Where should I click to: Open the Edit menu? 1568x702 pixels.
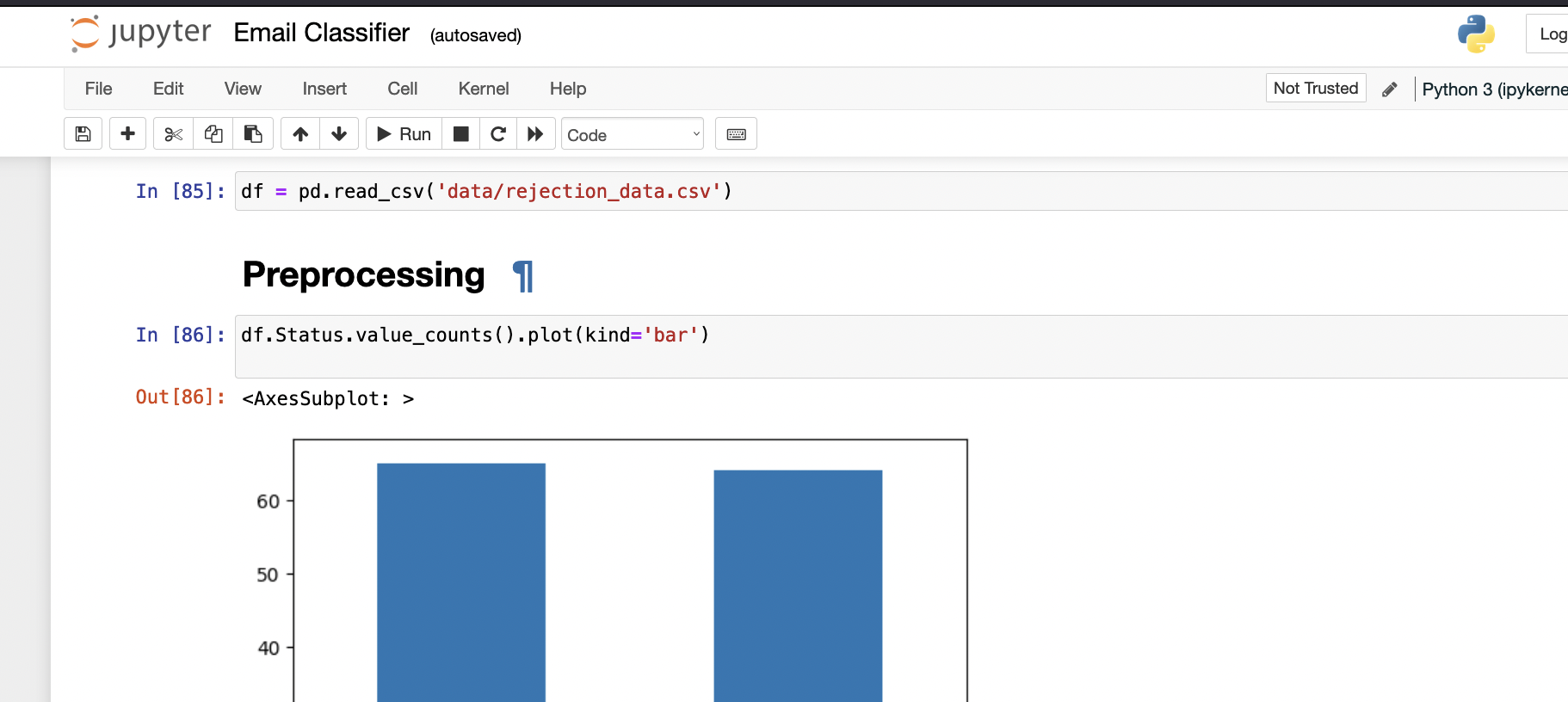169,89
